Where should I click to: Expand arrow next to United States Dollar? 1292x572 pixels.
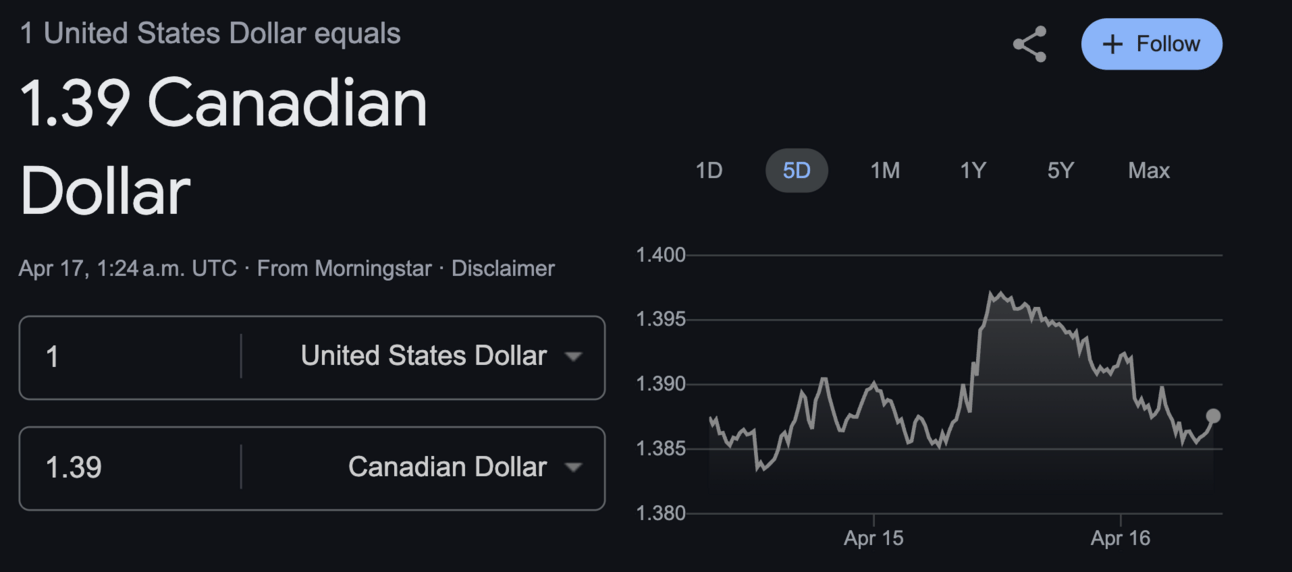573,356
